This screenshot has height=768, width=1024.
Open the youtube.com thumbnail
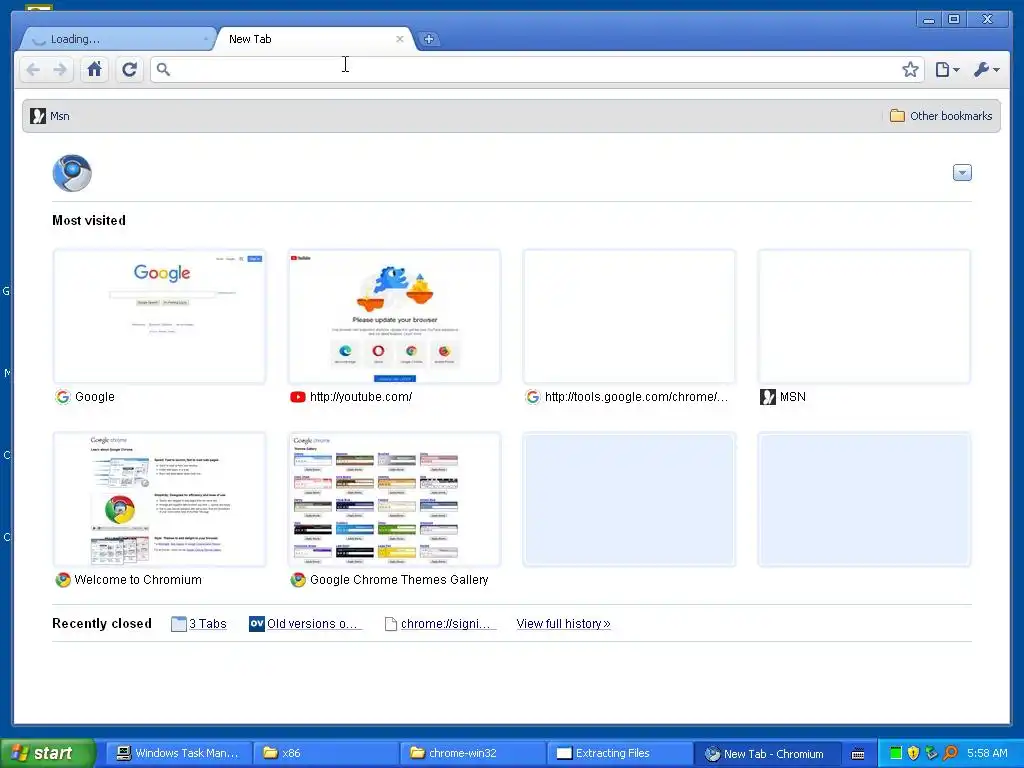coord(394,316)
